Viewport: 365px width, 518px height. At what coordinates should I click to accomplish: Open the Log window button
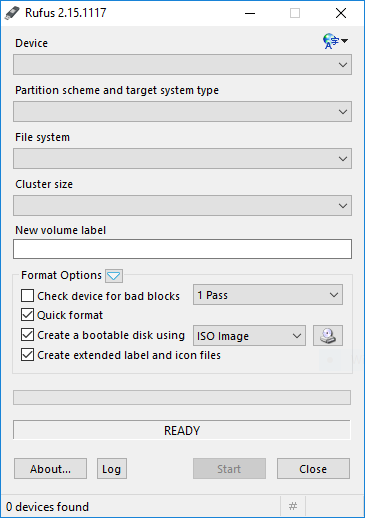click(x=112, y=469)
